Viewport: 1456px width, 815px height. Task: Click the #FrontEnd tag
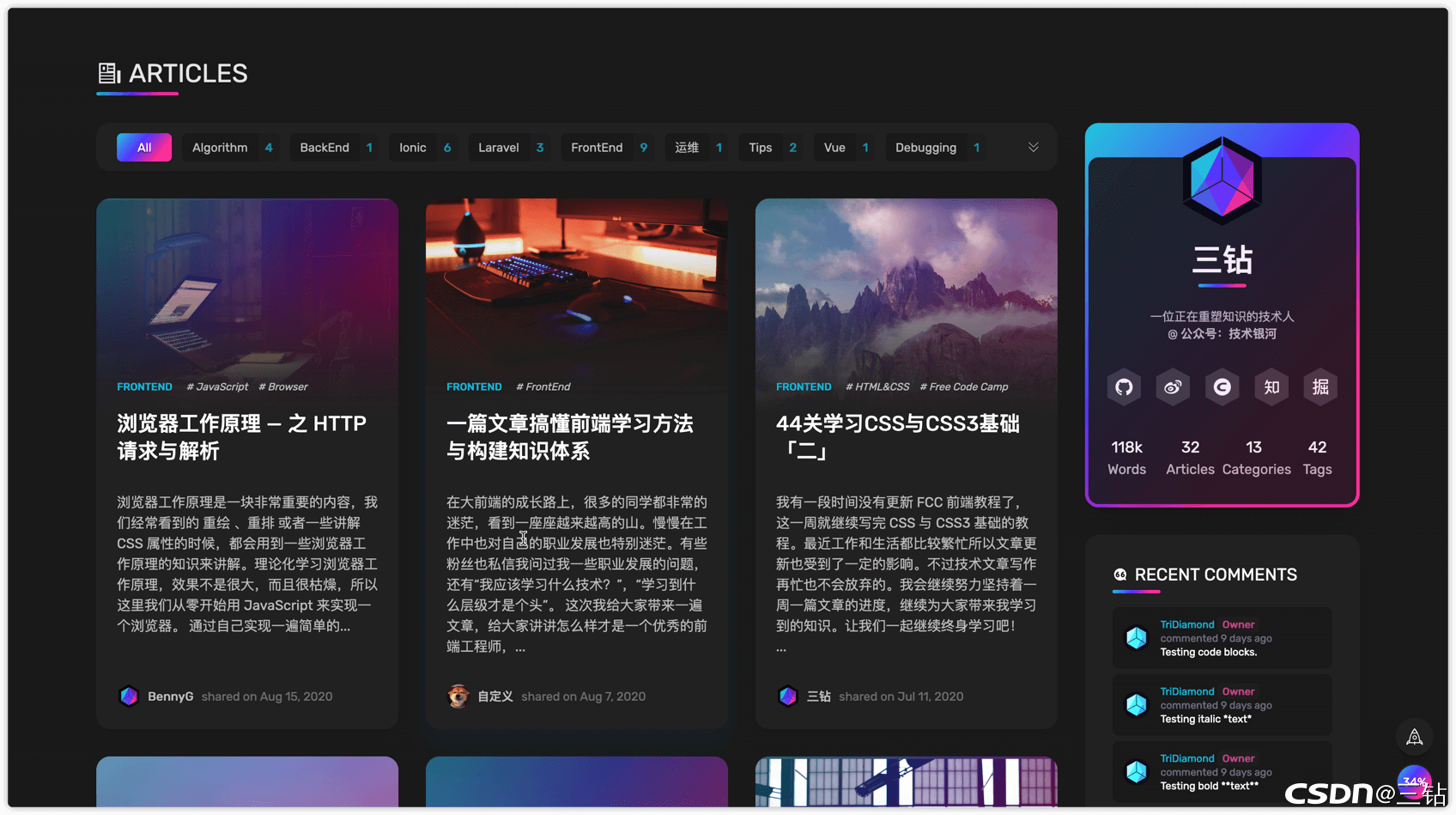(543, 387)
